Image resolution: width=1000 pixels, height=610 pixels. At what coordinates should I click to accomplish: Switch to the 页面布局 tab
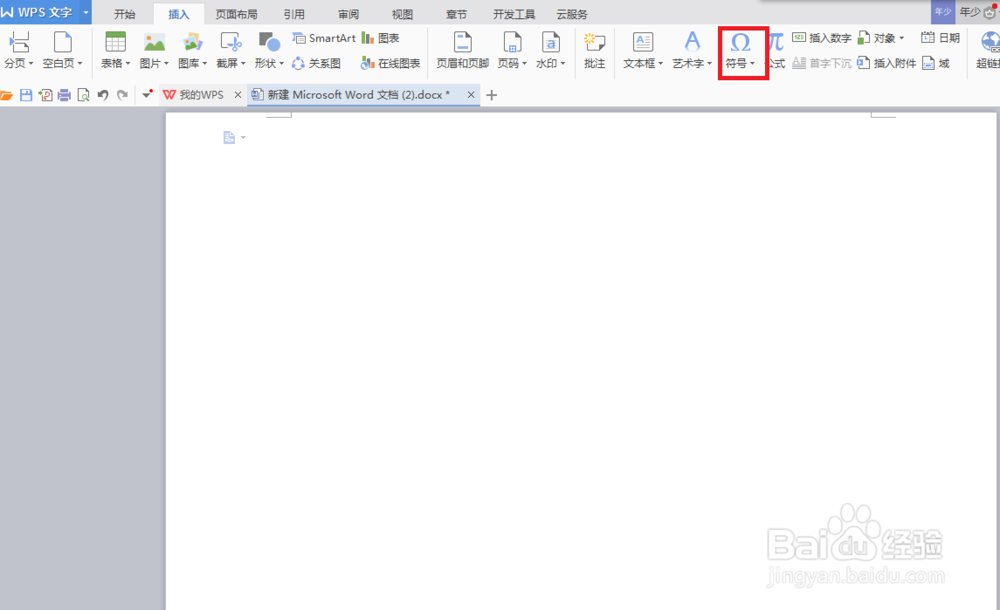coord(236,14)
